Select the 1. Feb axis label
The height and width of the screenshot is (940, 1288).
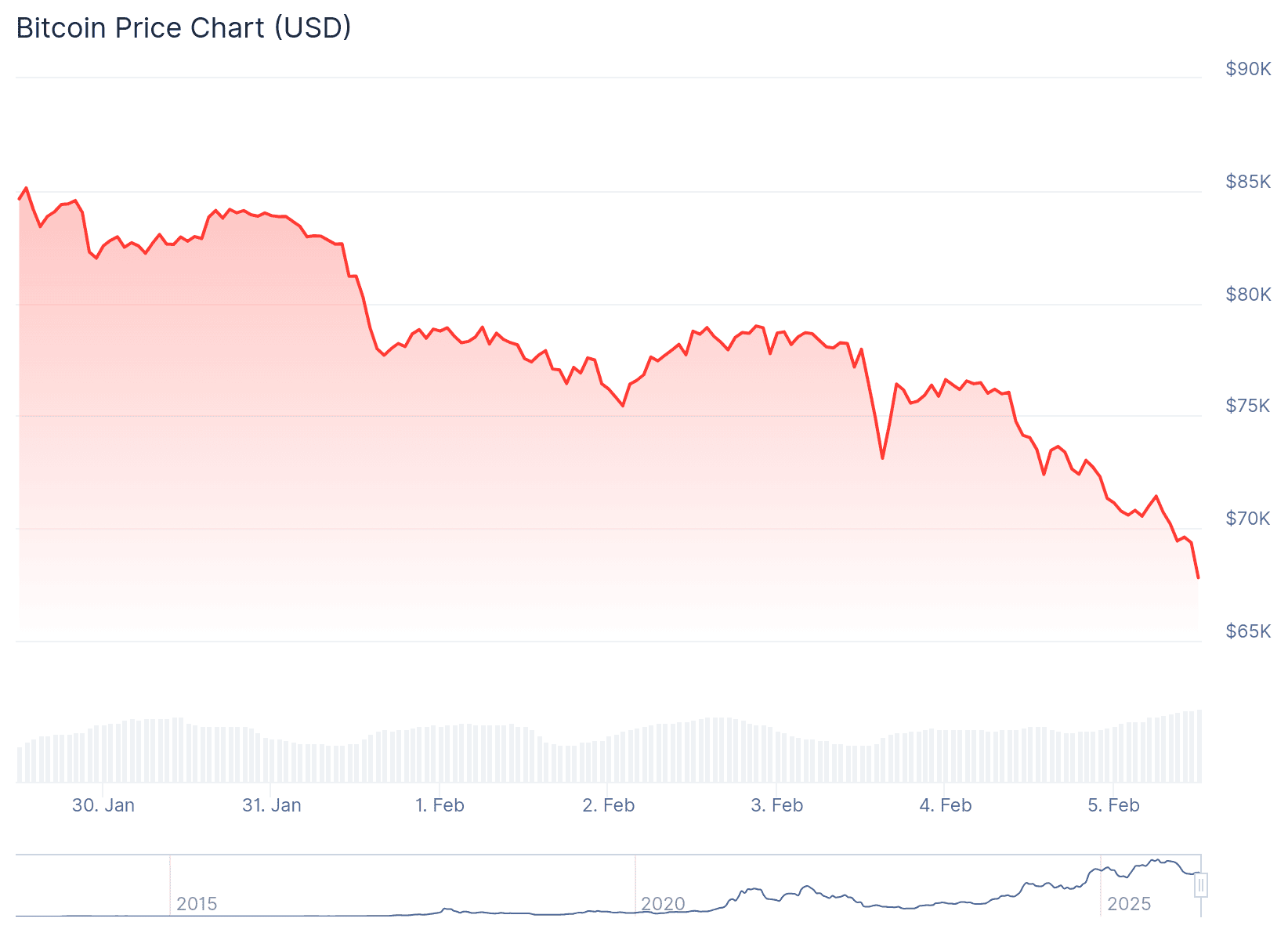click(440, 805)
